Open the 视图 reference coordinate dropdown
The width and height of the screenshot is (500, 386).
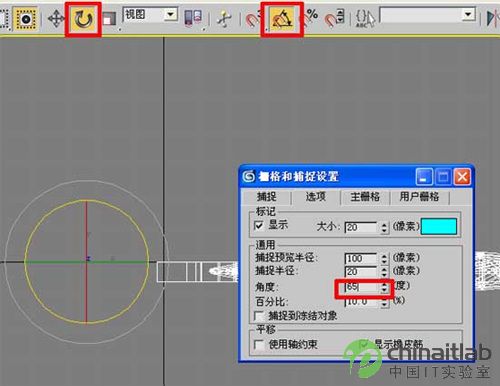(x=150, y=15)
